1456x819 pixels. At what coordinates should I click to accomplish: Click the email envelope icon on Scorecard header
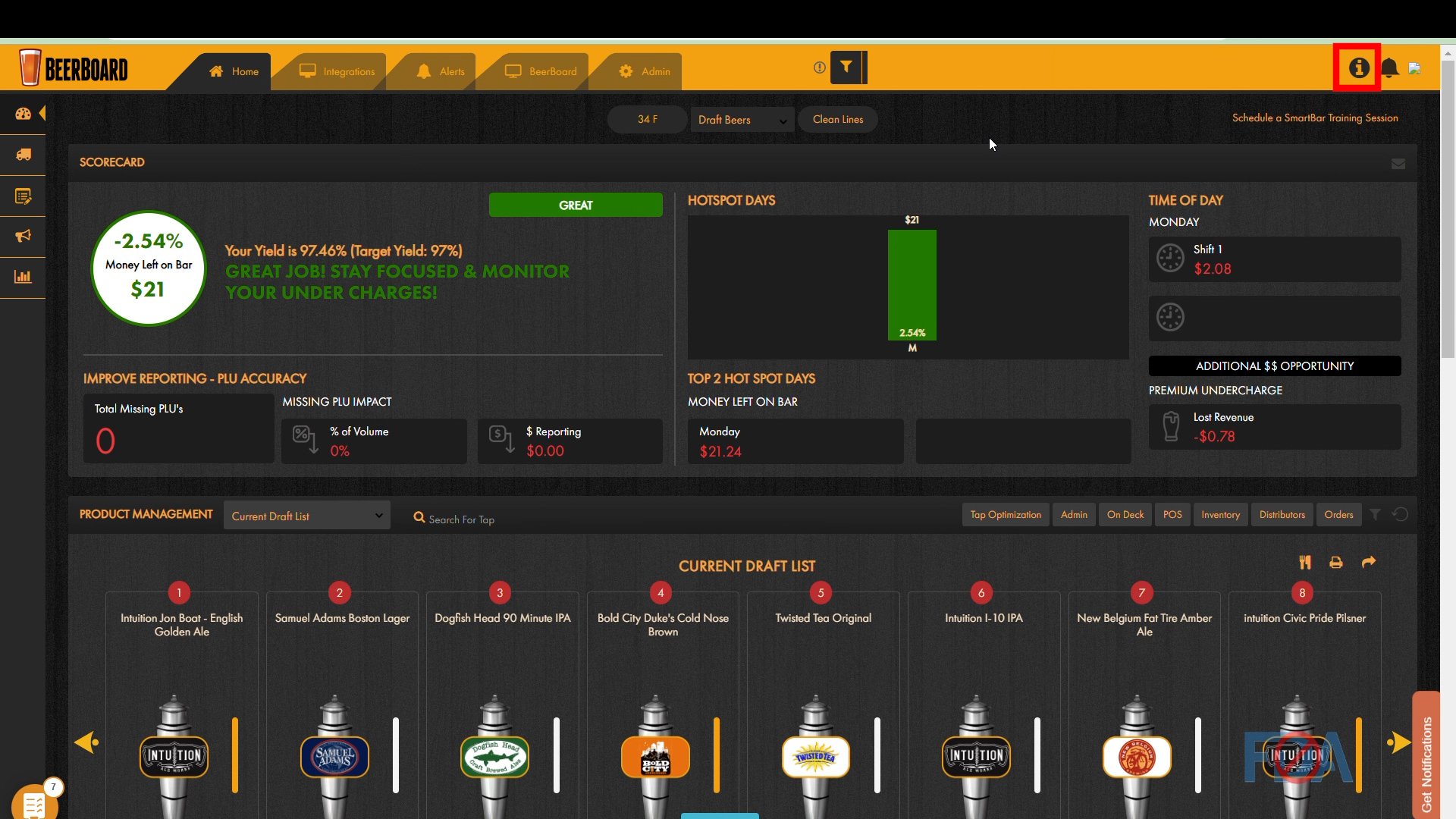coord(1398,164)
